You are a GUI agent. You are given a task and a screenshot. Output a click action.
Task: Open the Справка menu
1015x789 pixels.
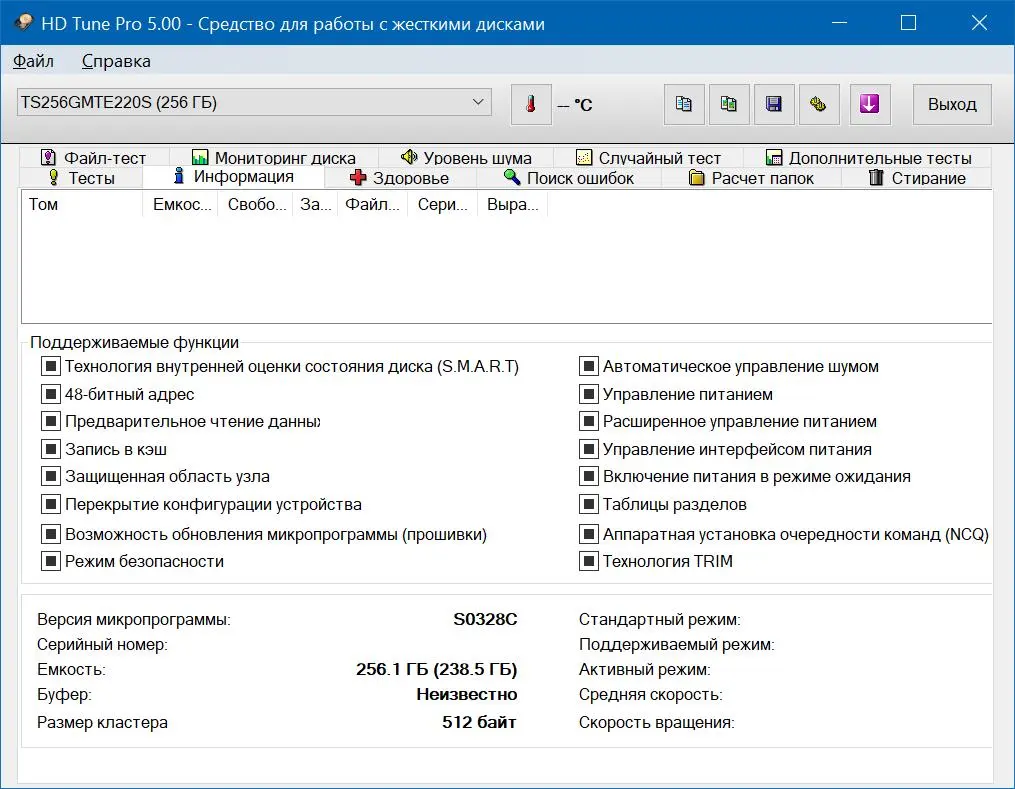click(x=116, y=61)
